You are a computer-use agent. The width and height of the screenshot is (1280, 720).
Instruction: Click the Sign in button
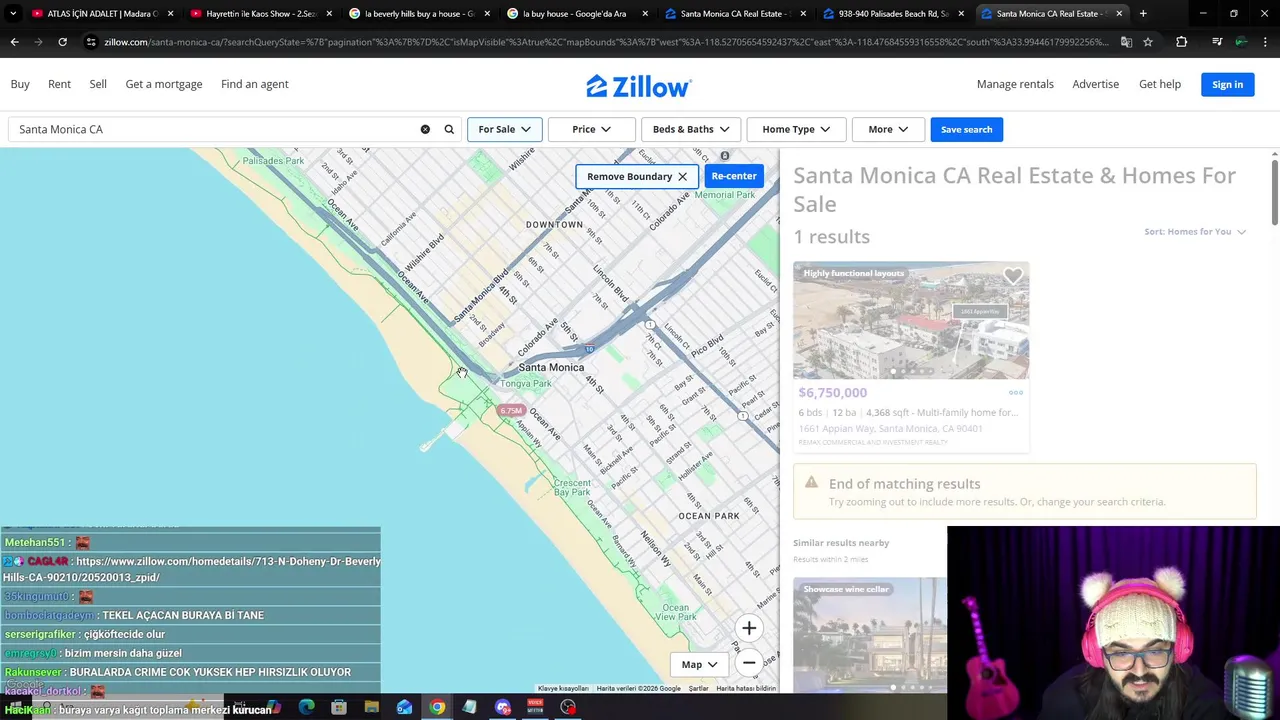[1227, 84]
